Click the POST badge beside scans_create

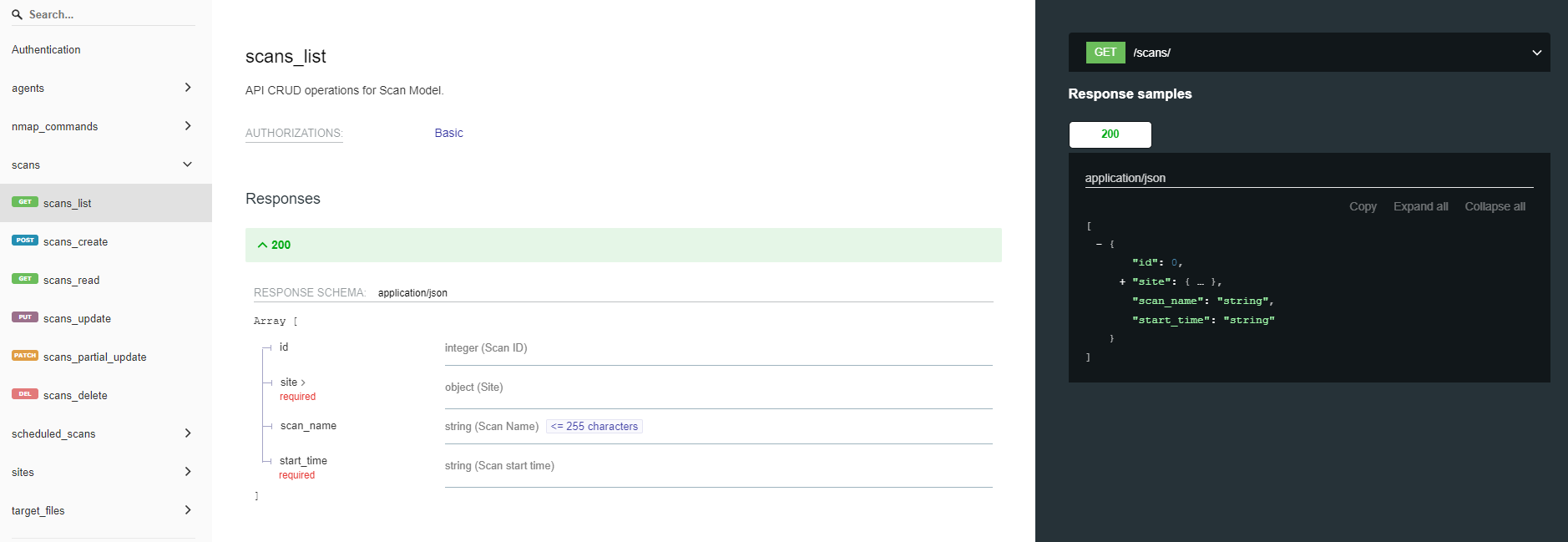tap(25, 240)
